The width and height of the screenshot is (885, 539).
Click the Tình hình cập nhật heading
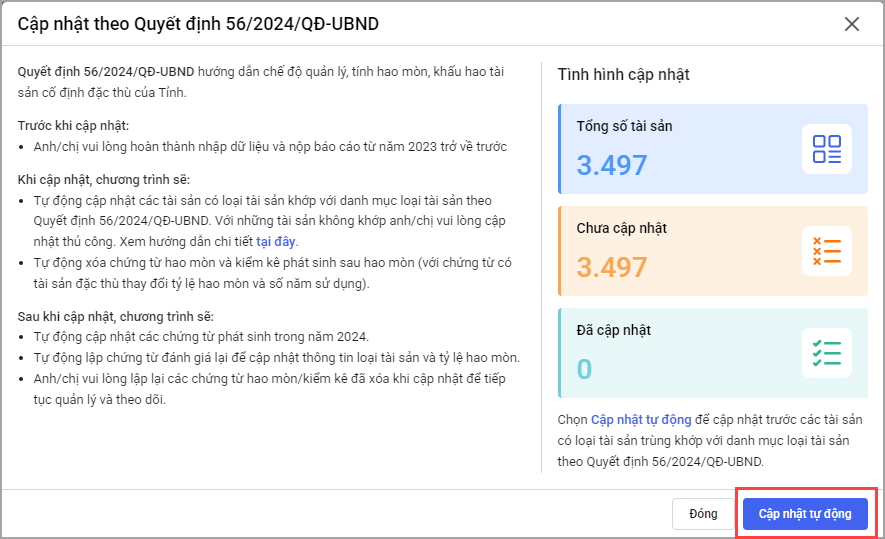tap(624, 75)
